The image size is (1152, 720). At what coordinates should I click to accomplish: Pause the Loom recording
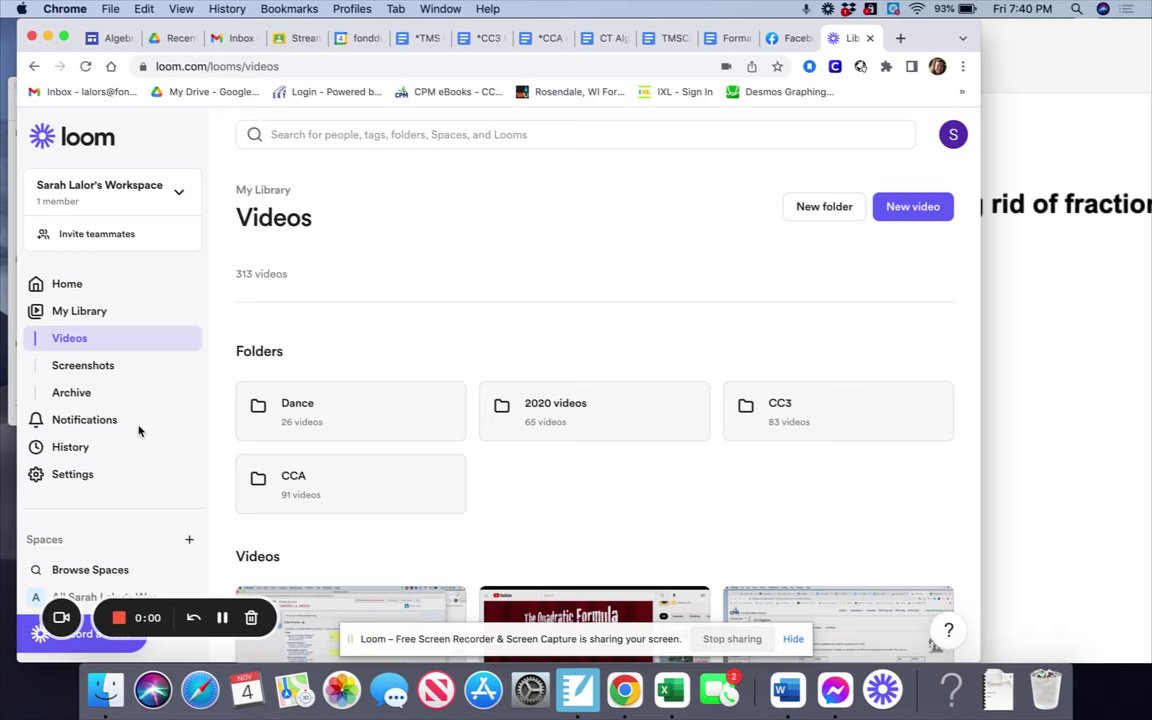(222, 617)
